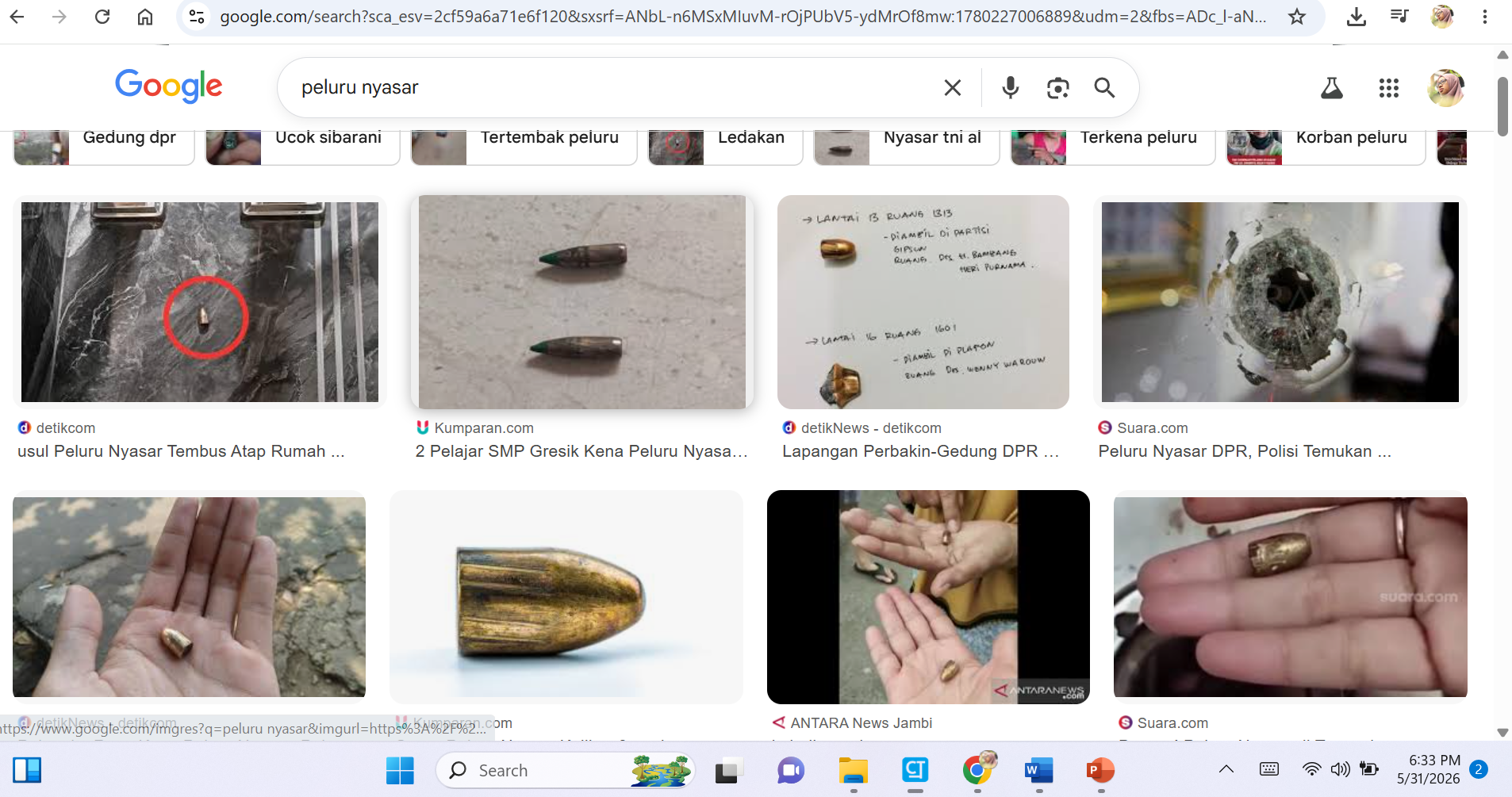Open the volume control in tray

(x=1340, y=769)
